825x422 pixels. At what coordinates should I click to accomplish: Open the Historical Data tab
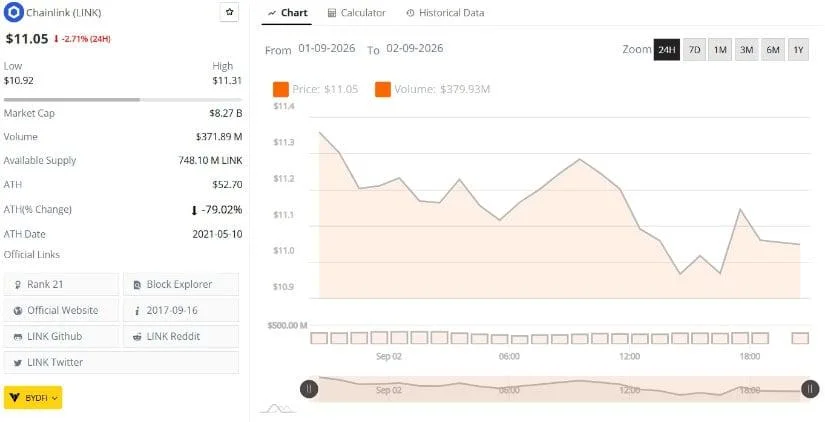point(445,13)
